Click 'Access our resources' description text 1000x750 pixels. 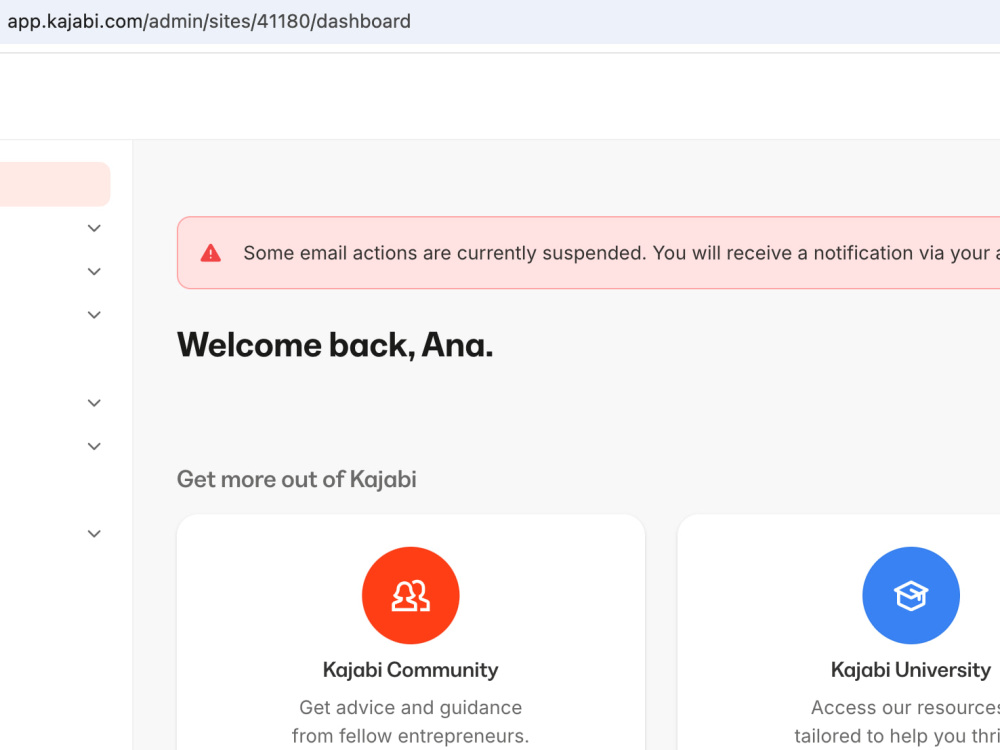click(905, 707)
